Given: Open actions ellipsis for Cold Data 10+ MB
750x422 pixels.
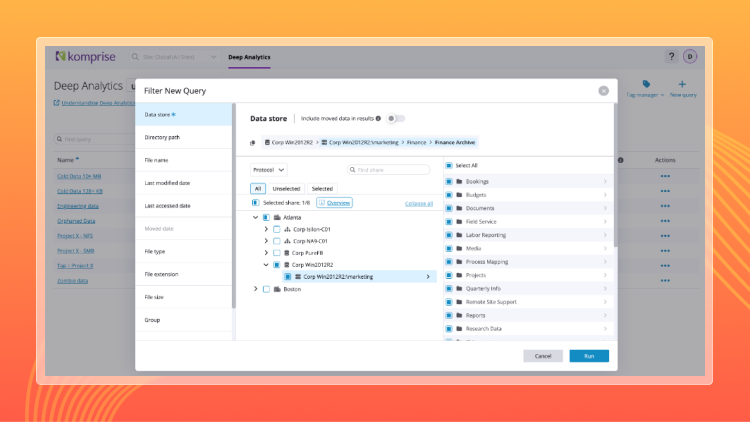Looking at the screenshot, I should 665,175.
